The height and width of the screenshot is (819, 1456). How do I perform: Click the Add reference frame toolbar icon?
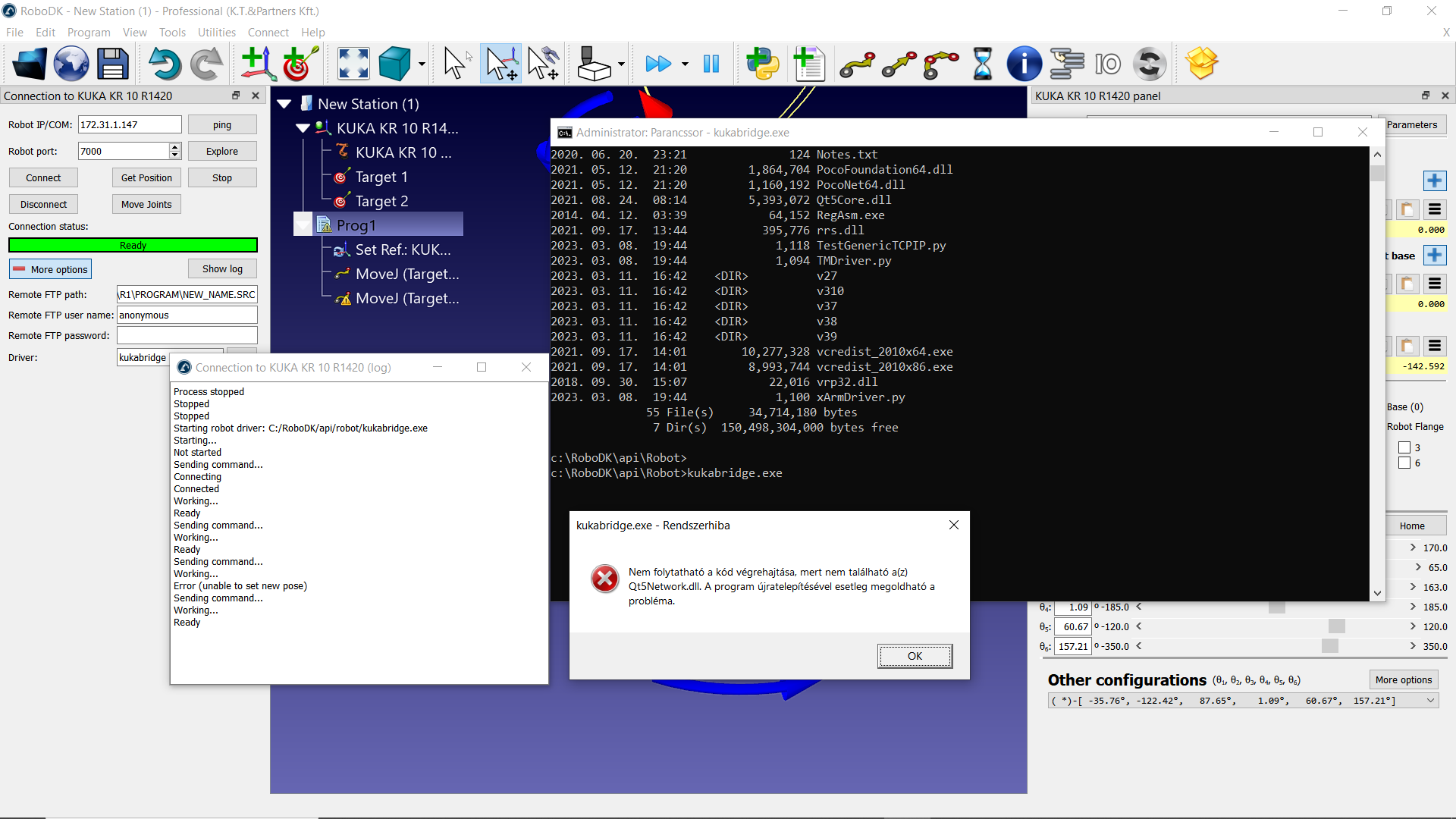pos(258,64)
